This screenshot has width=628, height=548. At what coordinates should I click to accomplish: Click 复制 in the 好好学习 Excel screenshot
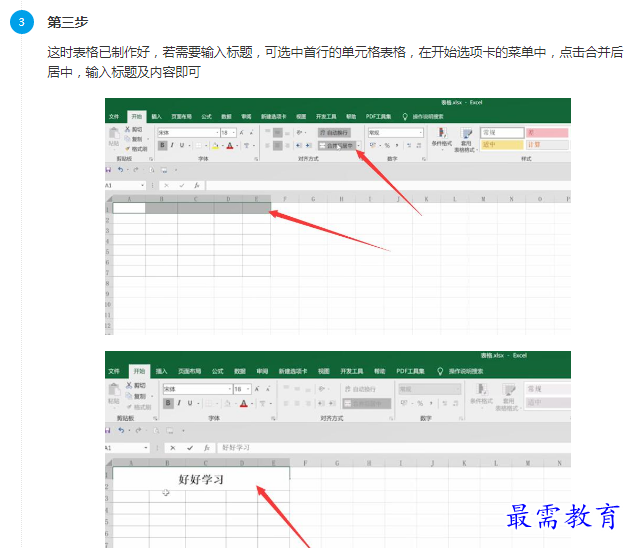pyautogui.click(x=136, y=396)
